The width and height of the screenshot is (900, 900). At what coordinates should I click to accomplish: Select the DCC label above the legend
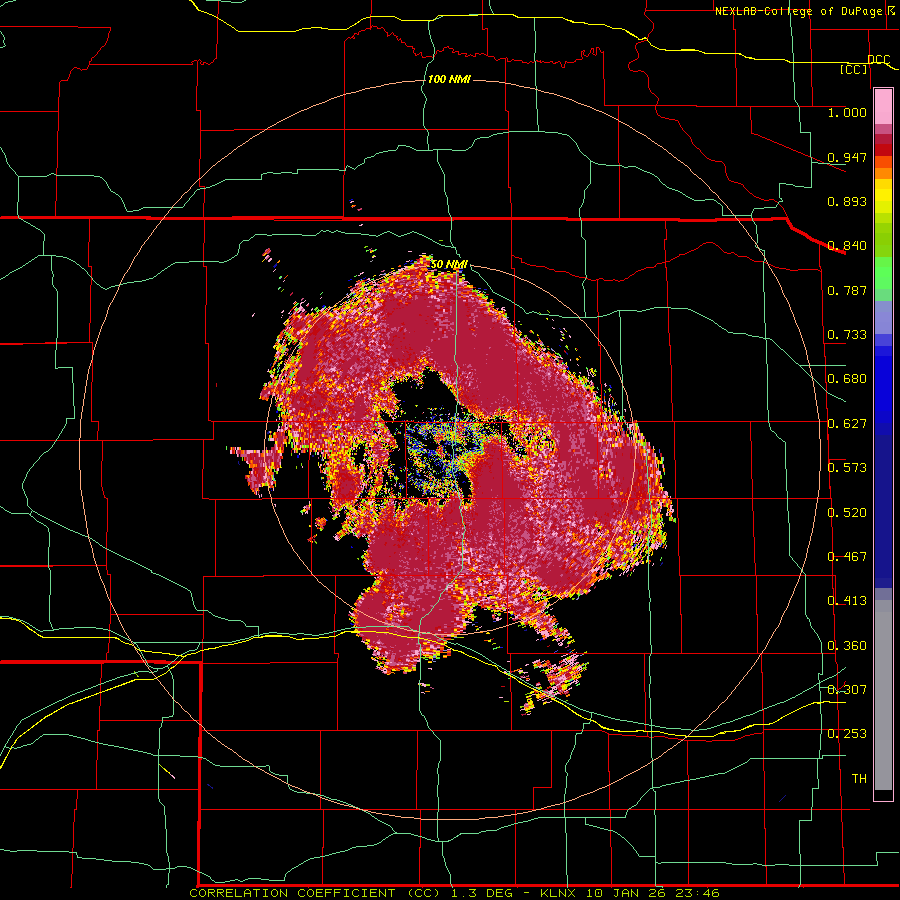pyautogui.click(x=878, y=60)
